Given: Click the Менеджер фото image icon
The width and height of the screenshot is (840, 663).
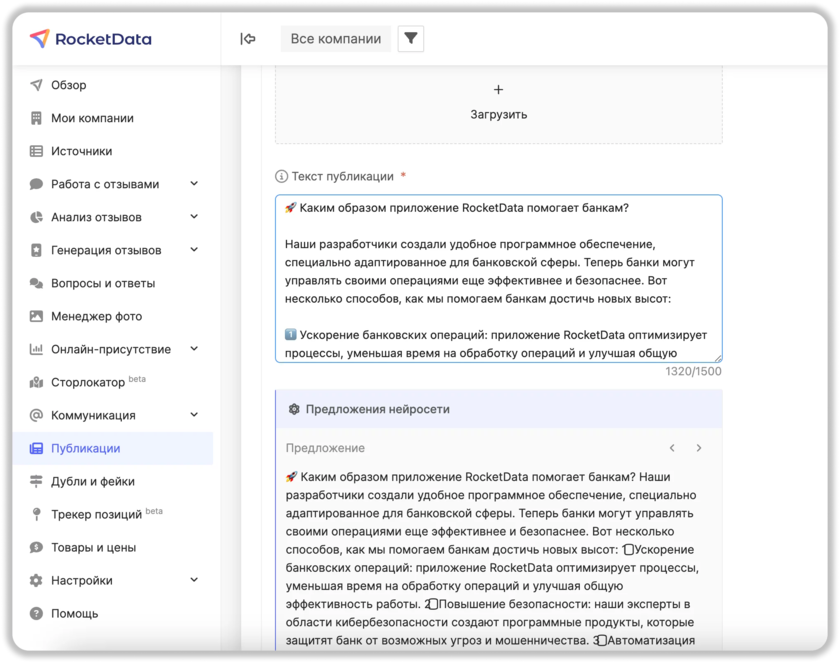Looking at the screenshot, I should click(36, 317).
